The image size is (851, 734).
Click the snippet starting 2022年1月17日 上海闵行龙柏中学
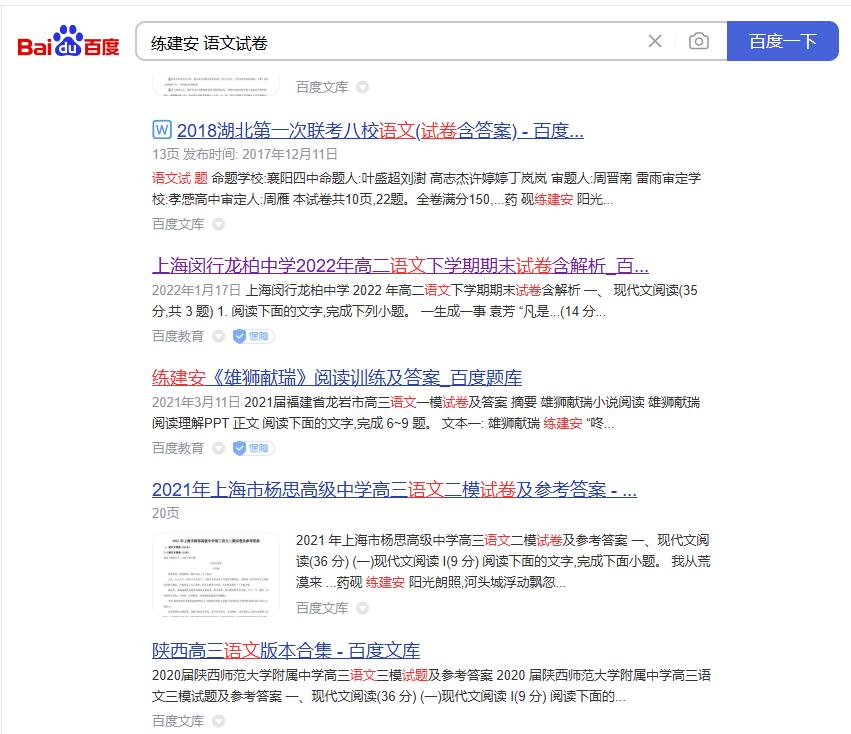click(x=425, y=301)
